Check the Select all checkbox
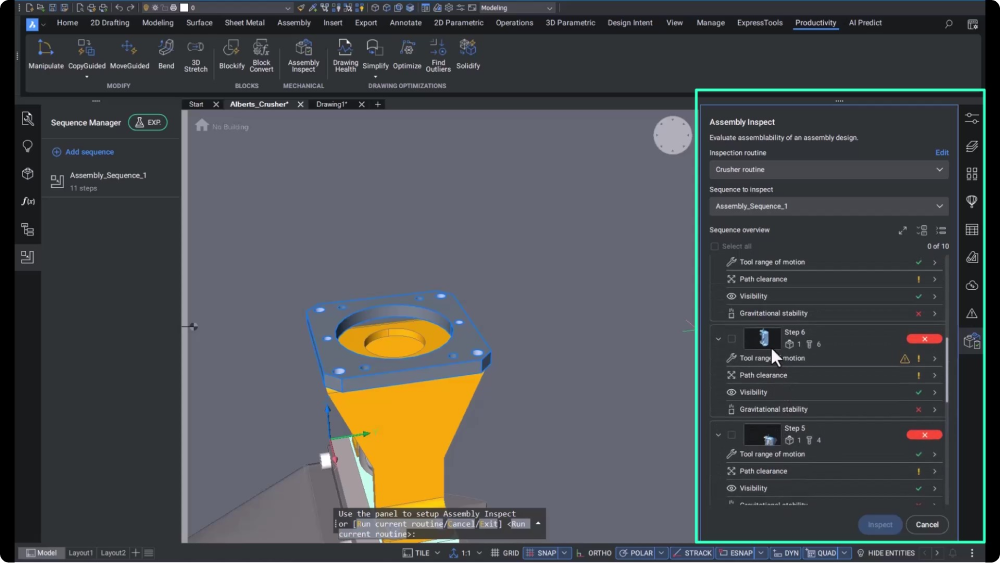1000x563 pixels. (714, 246)
